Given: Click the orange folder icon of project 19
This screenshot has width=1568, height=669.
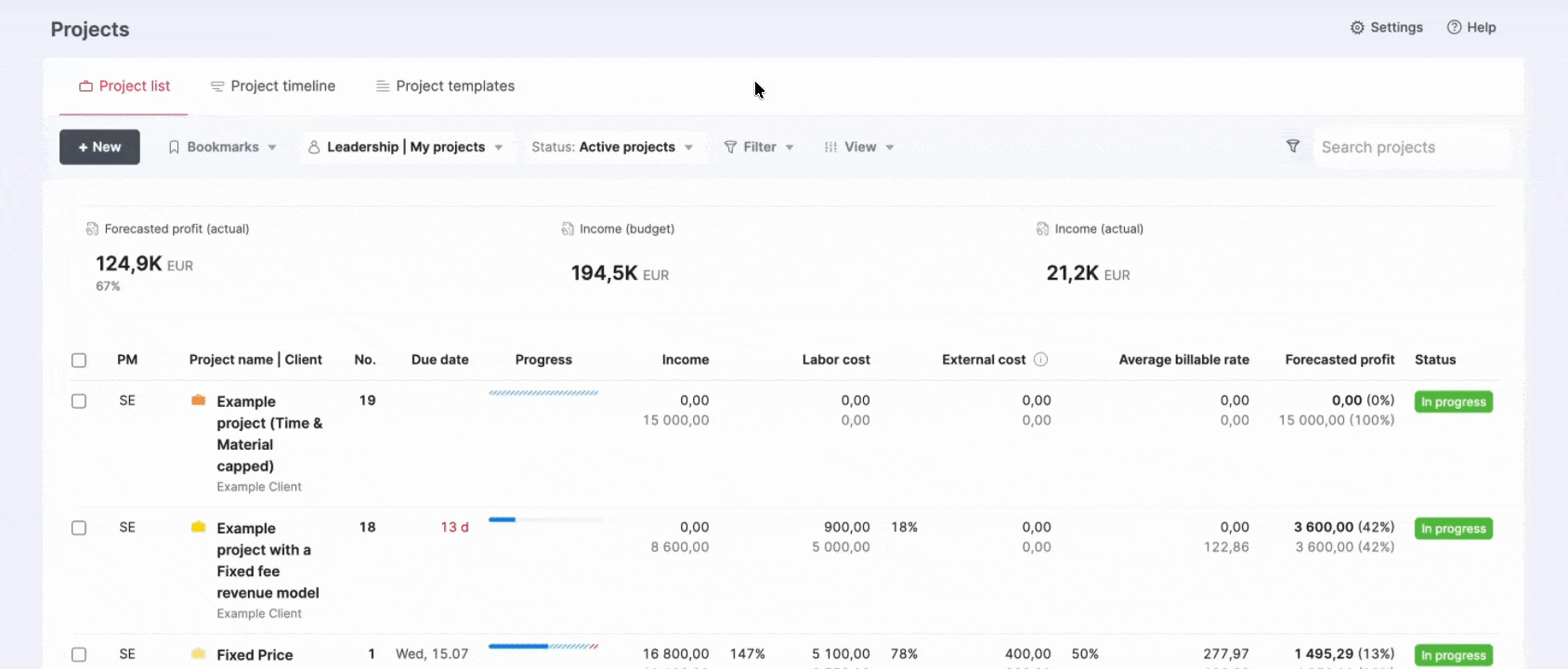Looking at the screenshot, I should (198, 400).
